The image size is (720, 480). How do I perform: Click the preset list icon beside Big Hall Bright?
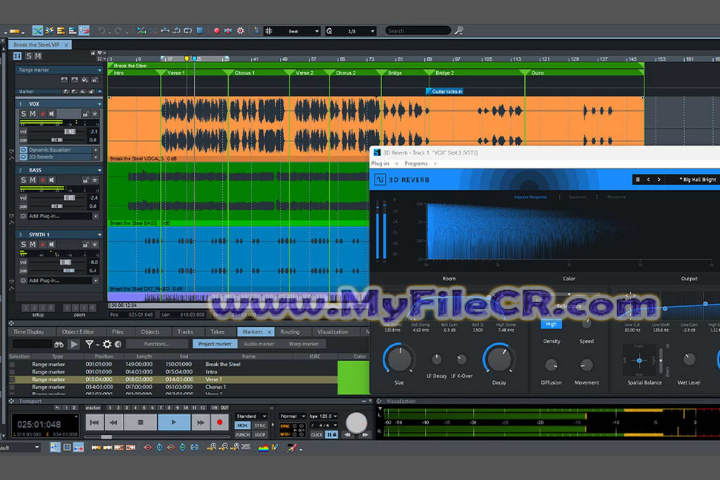click(637, 180)
